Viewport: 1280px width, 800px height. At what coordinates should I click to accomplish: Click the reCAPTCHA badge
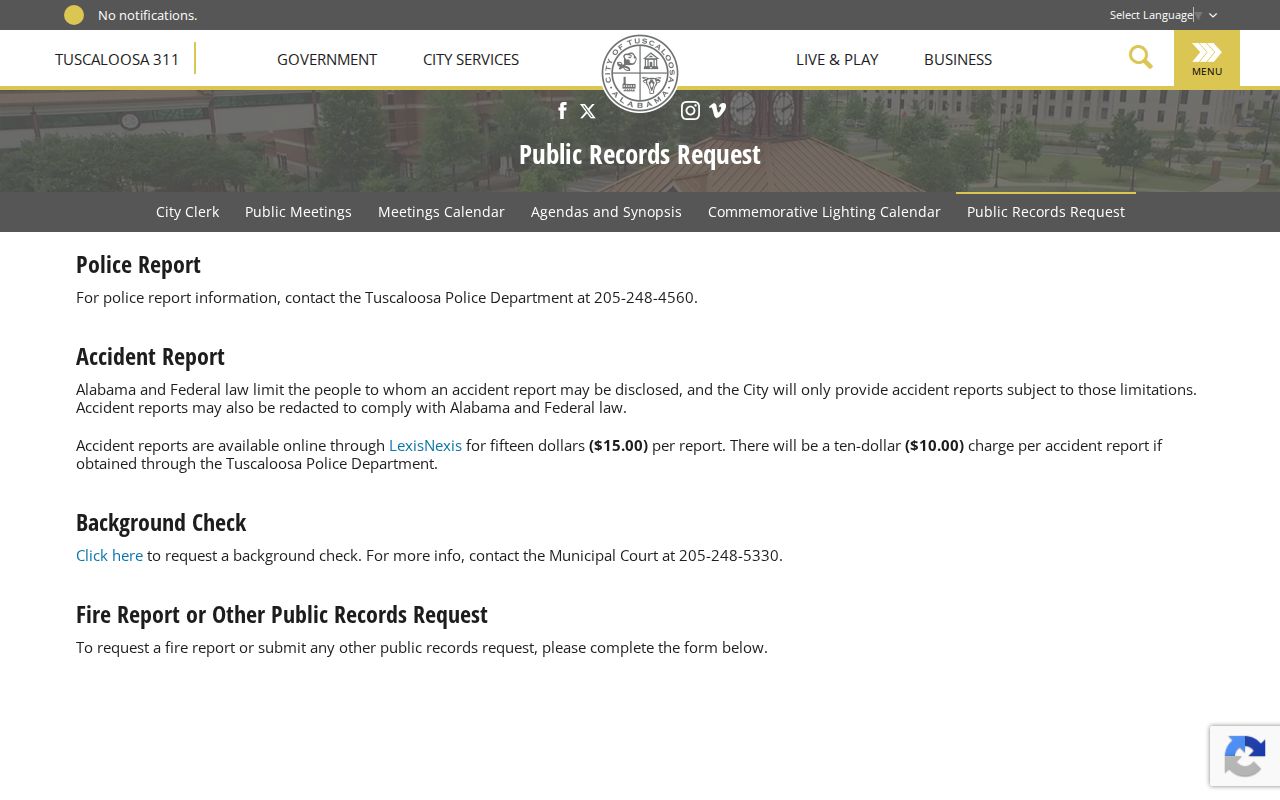click(x=1245, y=756)
